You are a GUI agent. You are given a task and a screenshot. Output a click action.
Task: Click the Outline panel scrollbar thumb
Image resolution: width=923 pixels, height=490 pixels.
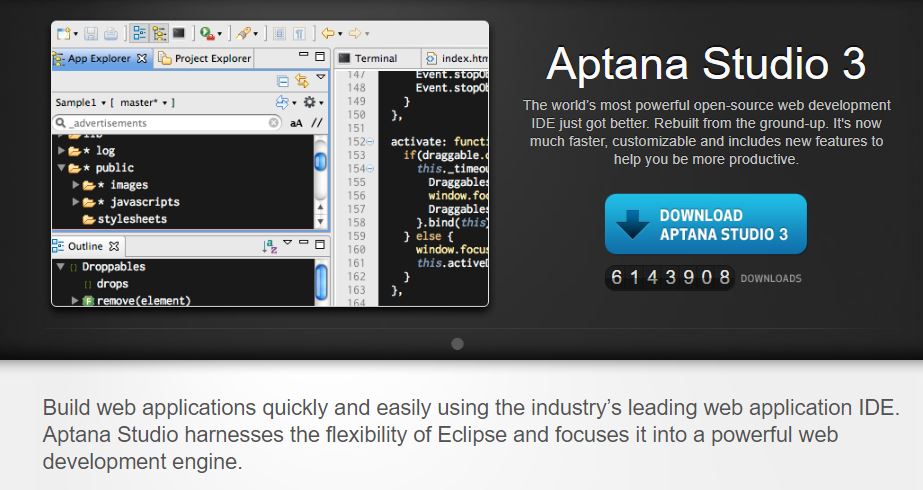pyautogui.click(x=321, y=282)
